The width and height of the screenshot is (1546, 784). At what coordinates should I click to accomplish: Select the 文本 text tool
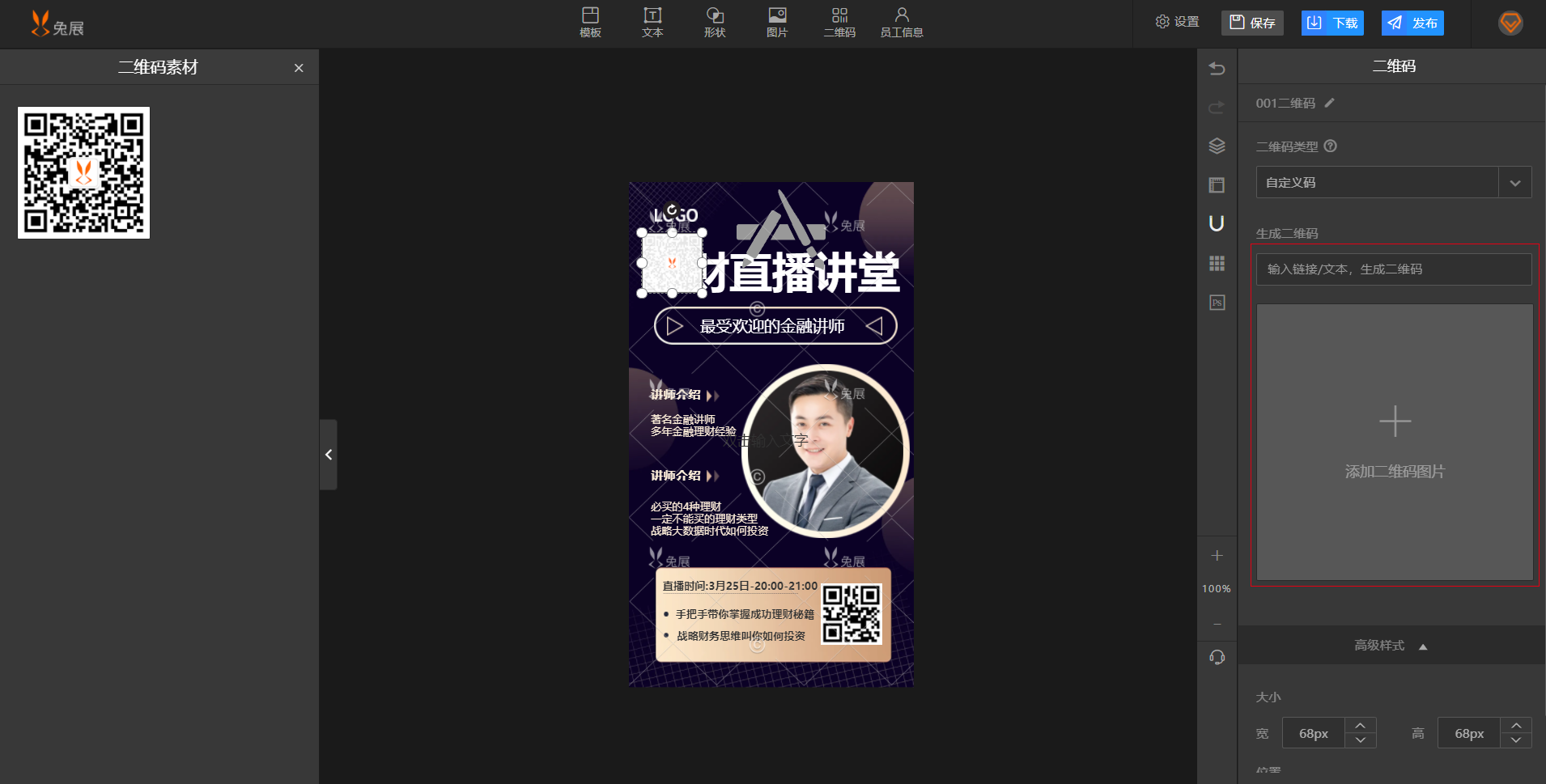click(652, 23)
